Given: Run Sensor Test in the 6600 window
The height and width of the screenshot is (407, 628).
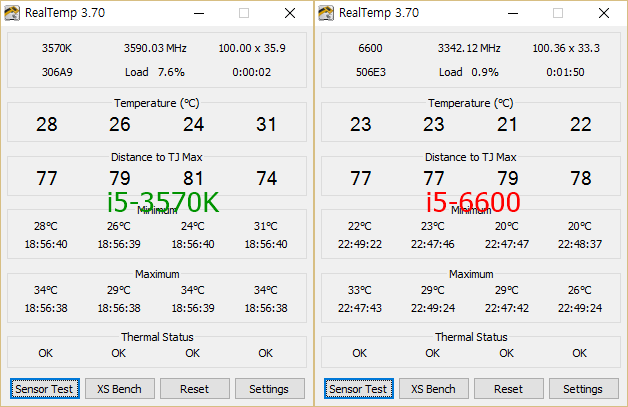Looking at the screenshot, I should coord(358,389).
